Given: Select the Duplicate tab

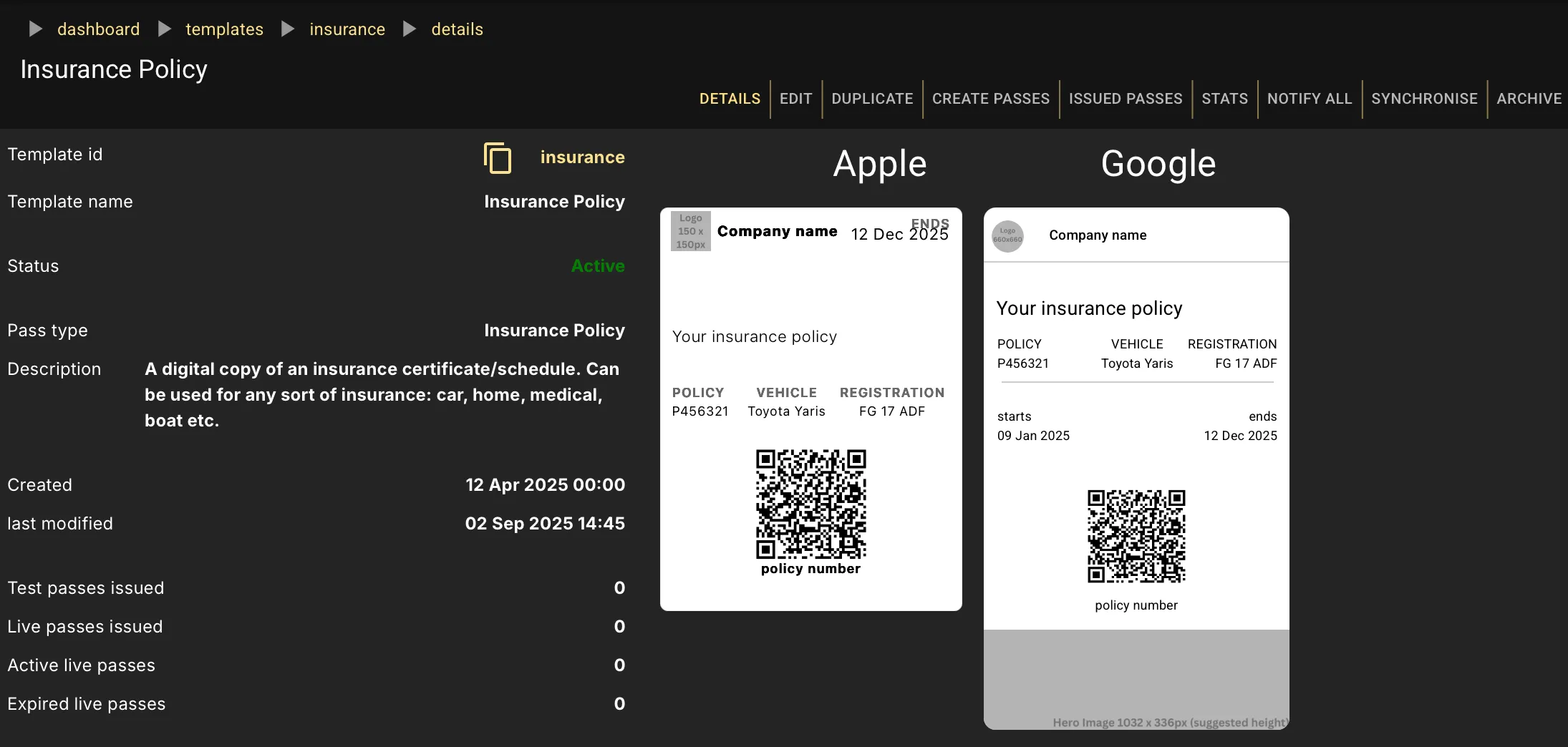Looking at the screenshot, I should coord(872,99).
